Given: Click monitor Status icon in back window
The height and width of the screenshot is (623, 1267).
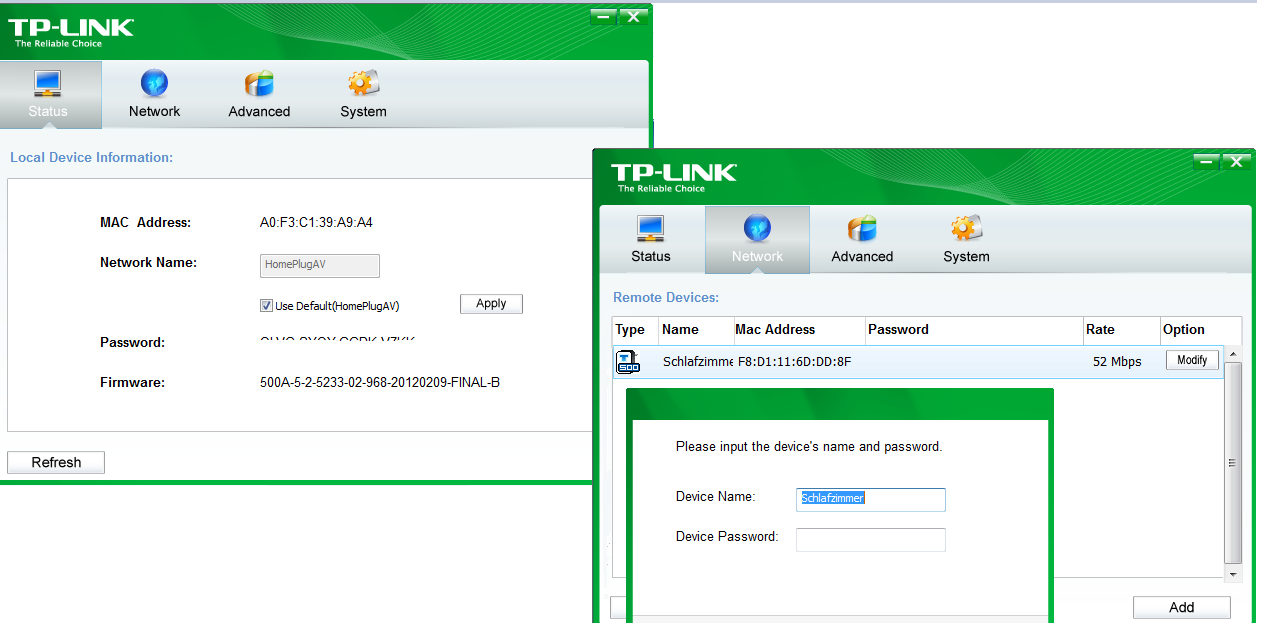Looking at the screenshot, I should tap(48, 83).
